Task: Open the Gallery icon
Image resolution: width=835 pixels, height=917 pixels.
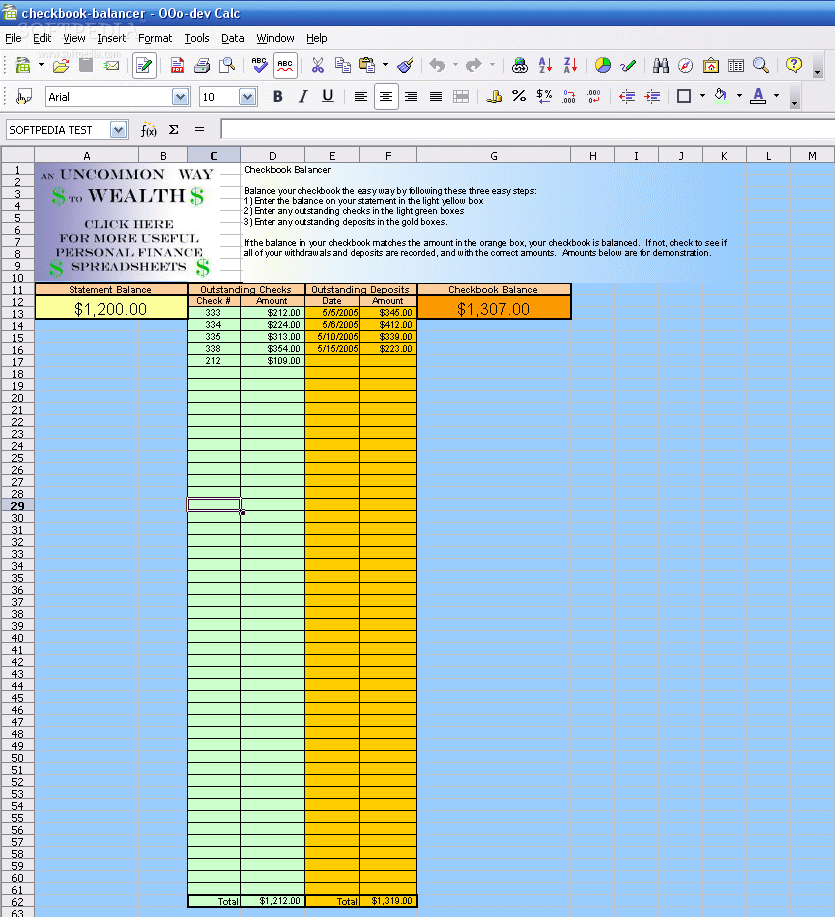Action: pos(710,65)
